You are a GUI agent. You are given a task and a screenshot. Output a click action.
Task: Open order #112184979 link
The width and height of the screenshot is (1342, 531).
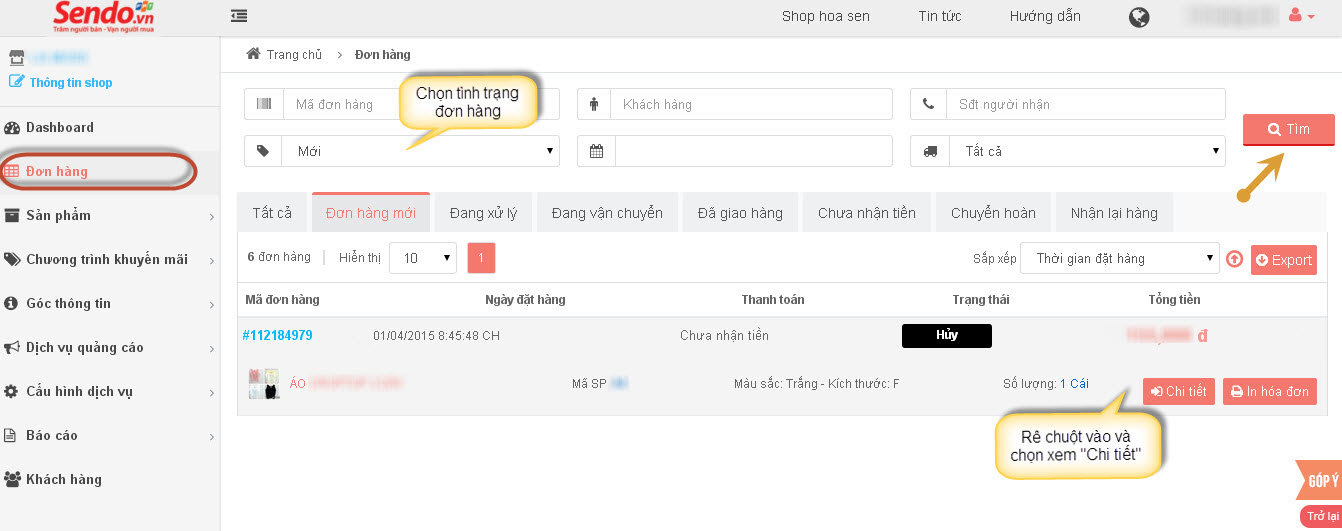tap(277, 335)
